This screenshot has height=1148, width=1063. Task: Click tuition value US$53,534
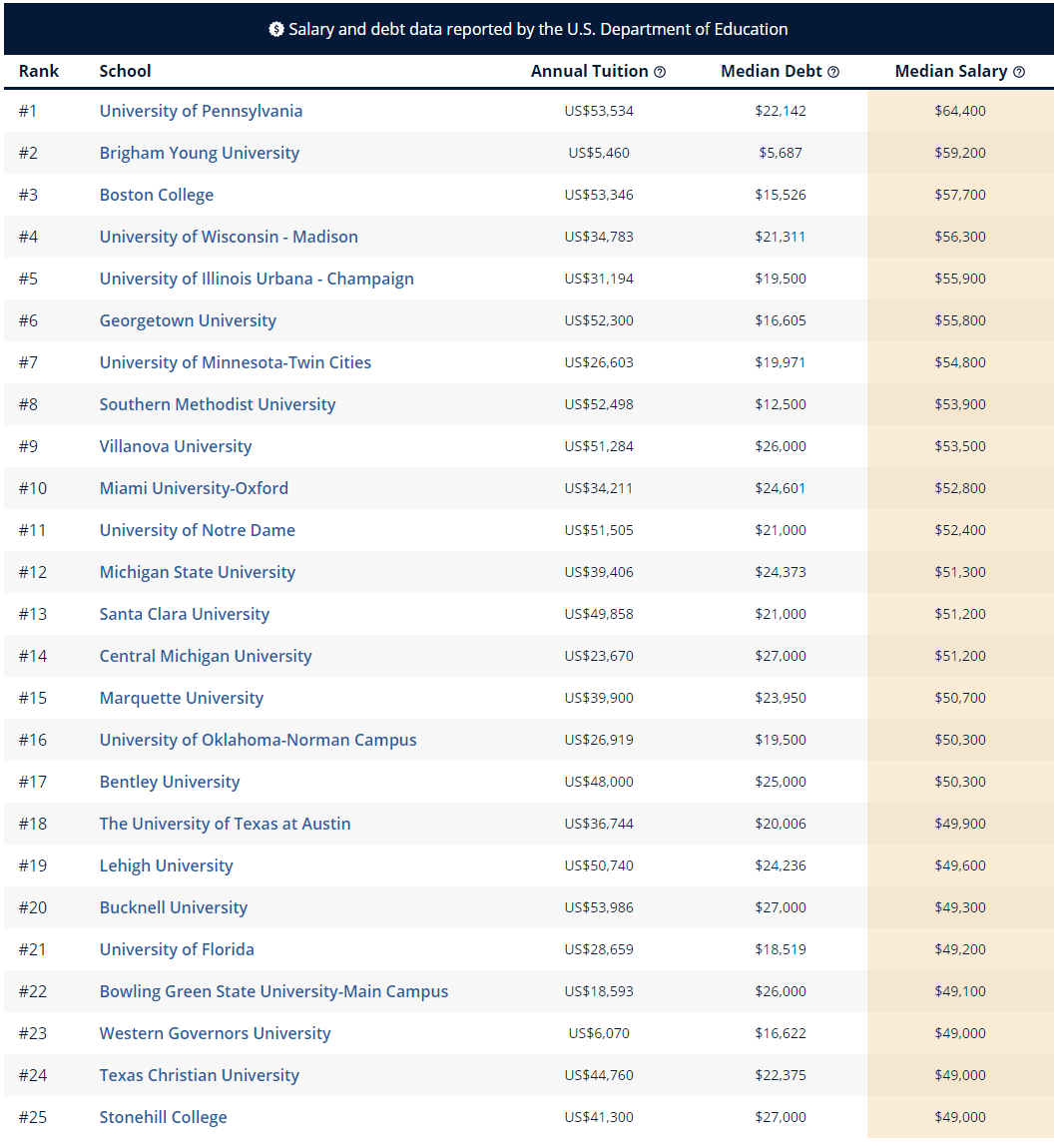tap(599, 111)
